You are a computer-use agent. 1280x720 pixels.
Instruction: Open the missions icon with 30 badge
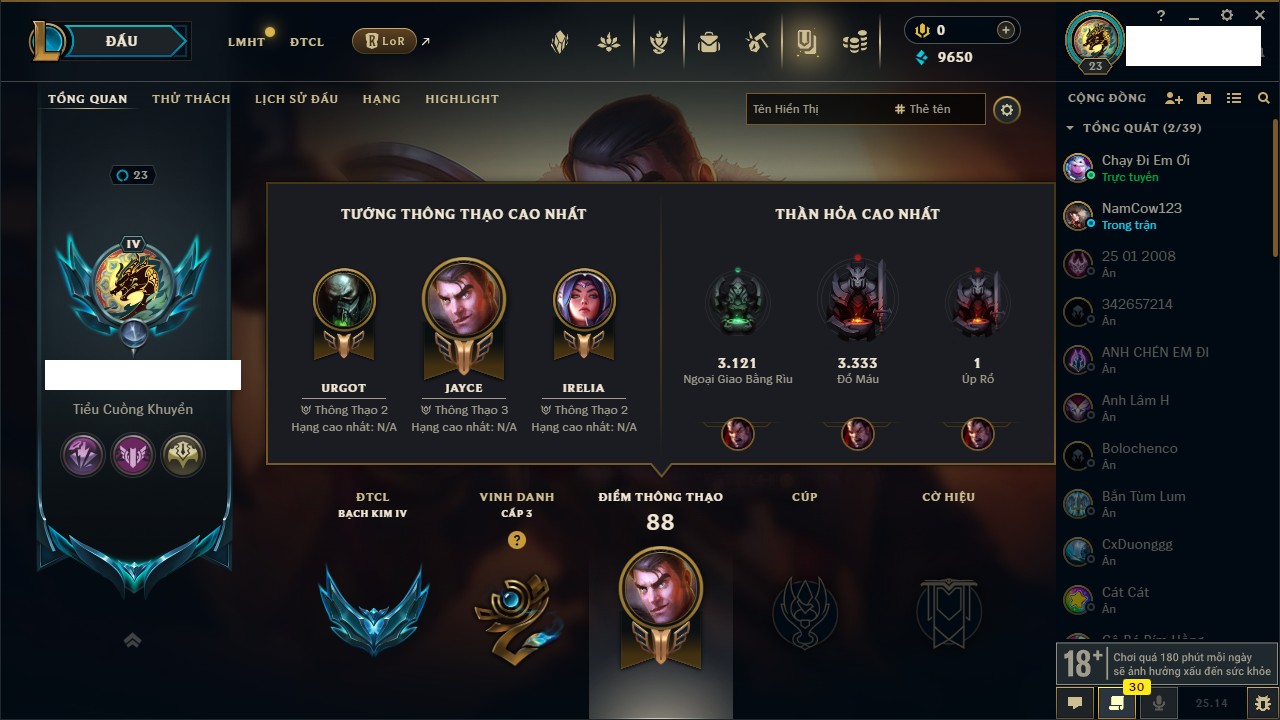coord(1117,703)
